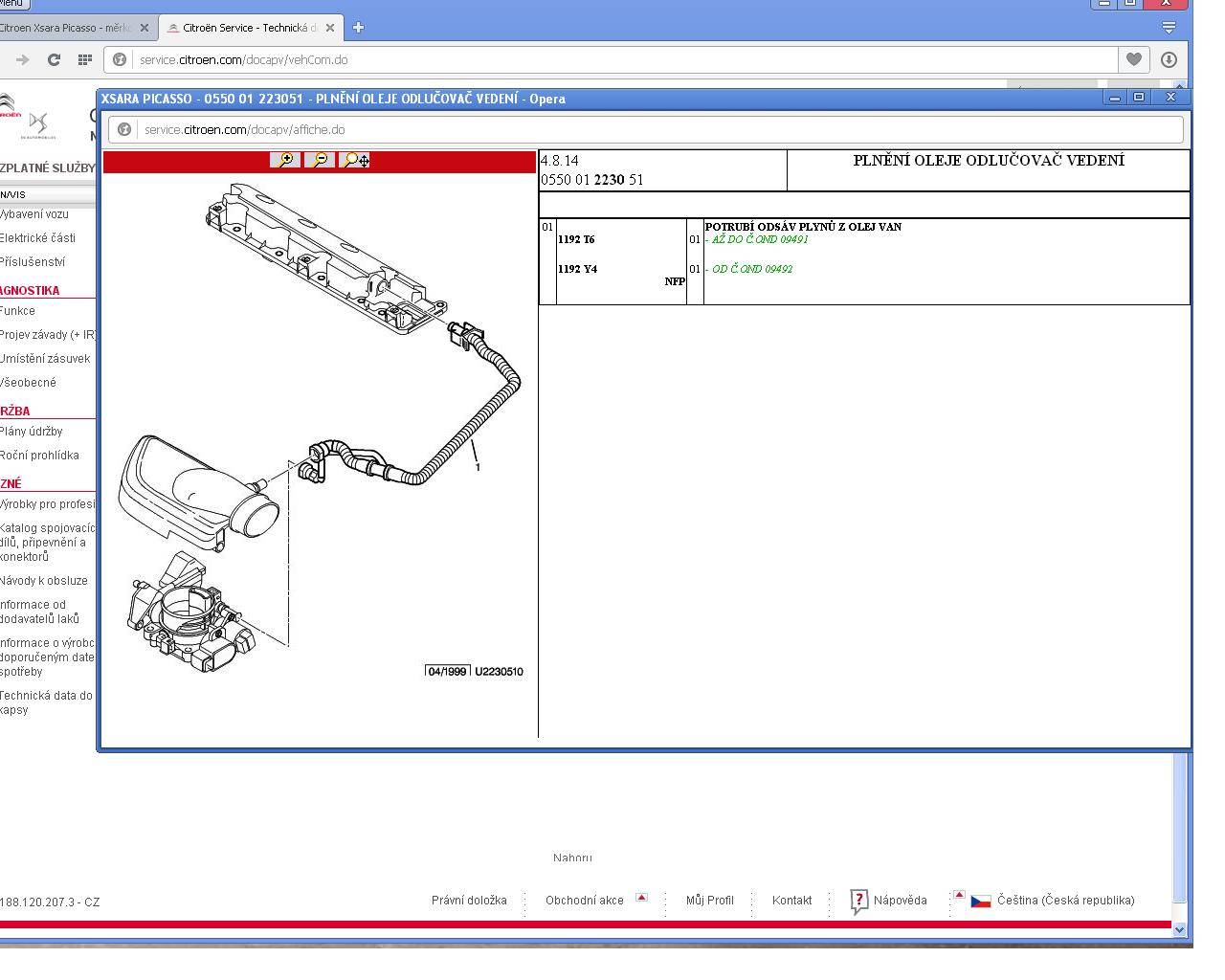
Task: Maximize the XSARA PICASSO popup window
Action: (x=1139, y=97)
